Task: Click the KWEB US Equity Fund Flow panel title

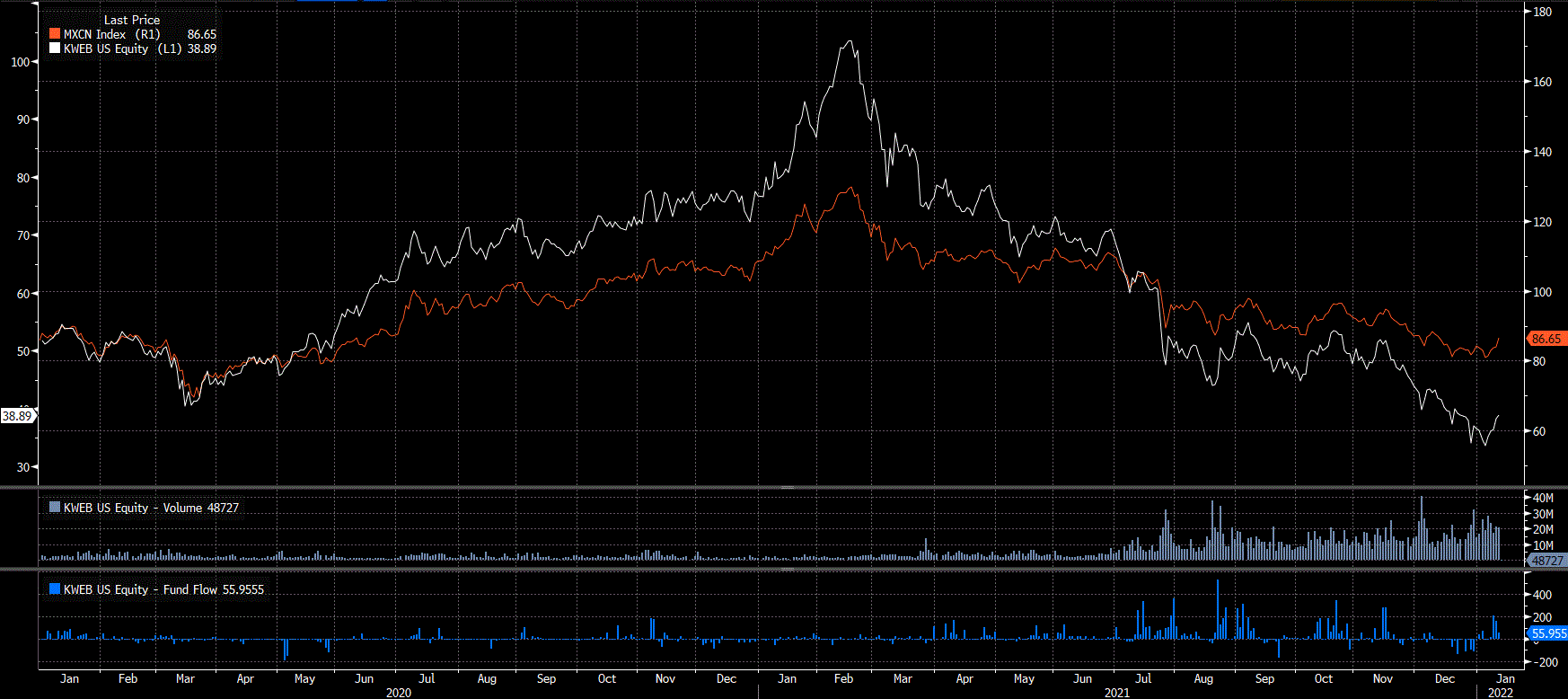Action: [x=163, y=589]
